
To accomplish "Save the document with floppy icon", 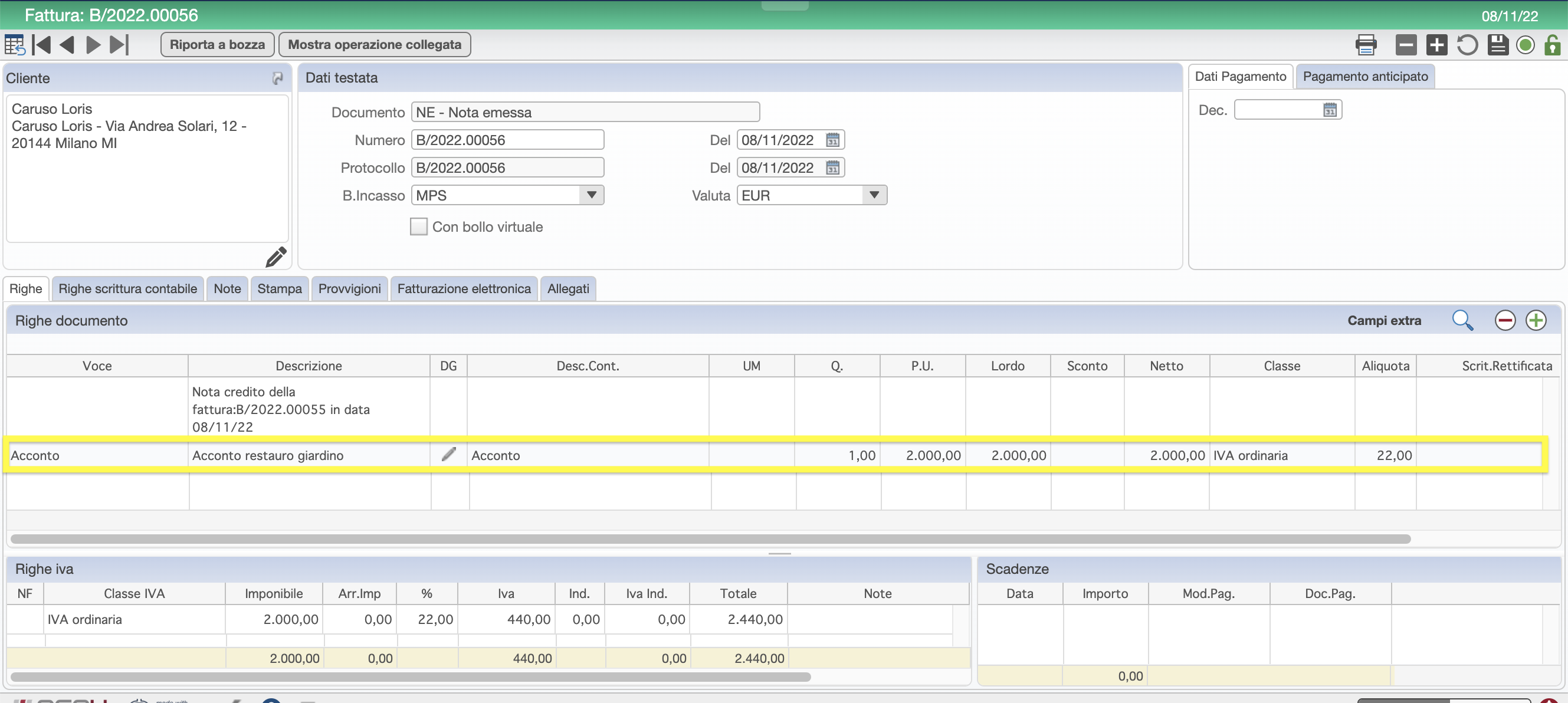I will click(x=1497, y=44).
